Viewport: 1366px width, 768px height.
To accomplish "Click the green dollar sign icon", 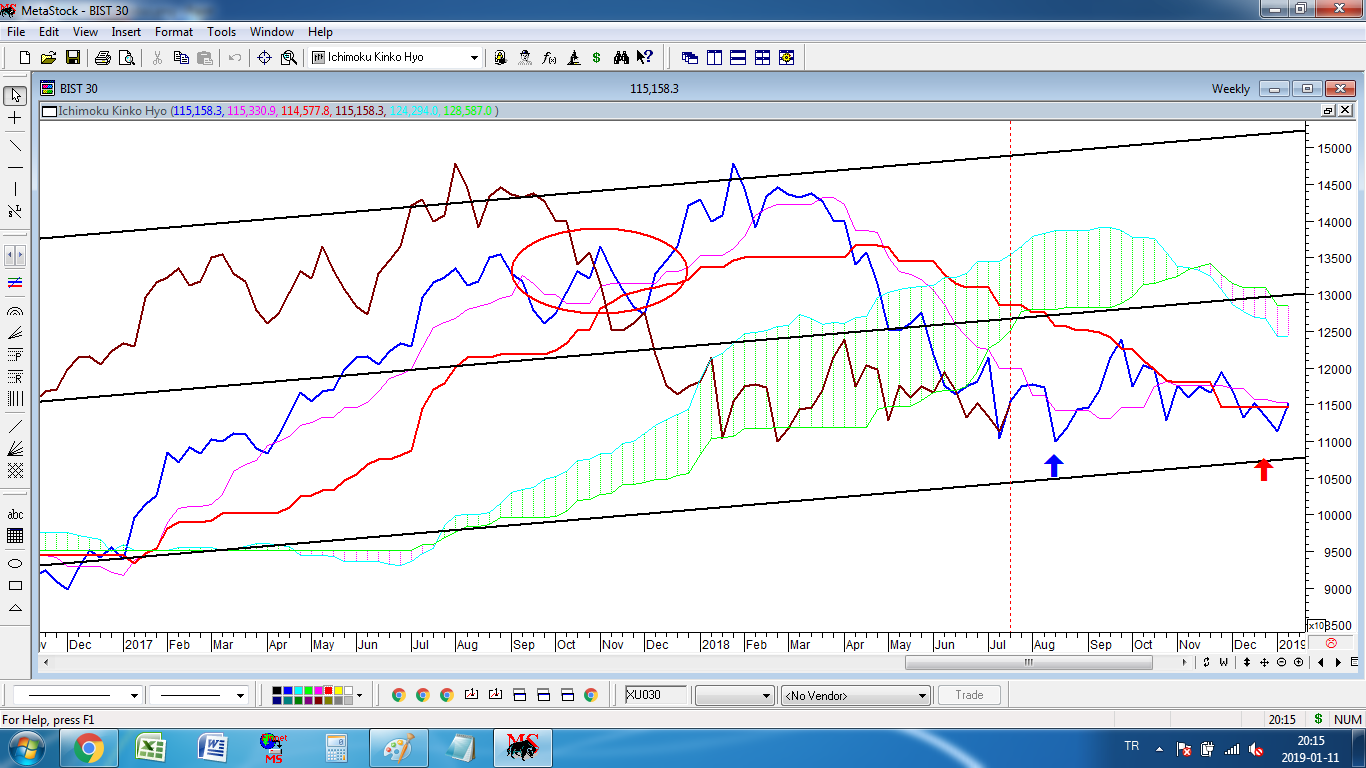I will pos(597,58).
